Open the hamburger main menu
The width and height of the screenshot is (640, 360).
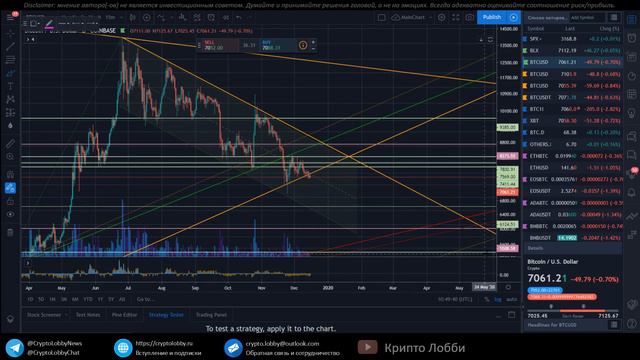click(10, 17)
